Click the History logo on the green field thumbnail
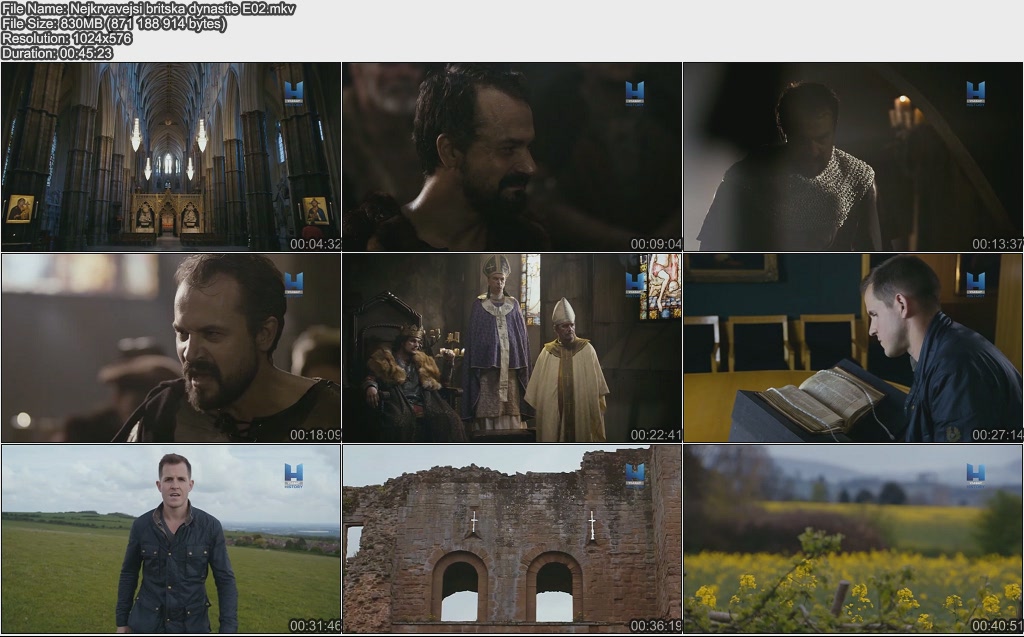Screen dimensions: 1024x637 point(293,475)
